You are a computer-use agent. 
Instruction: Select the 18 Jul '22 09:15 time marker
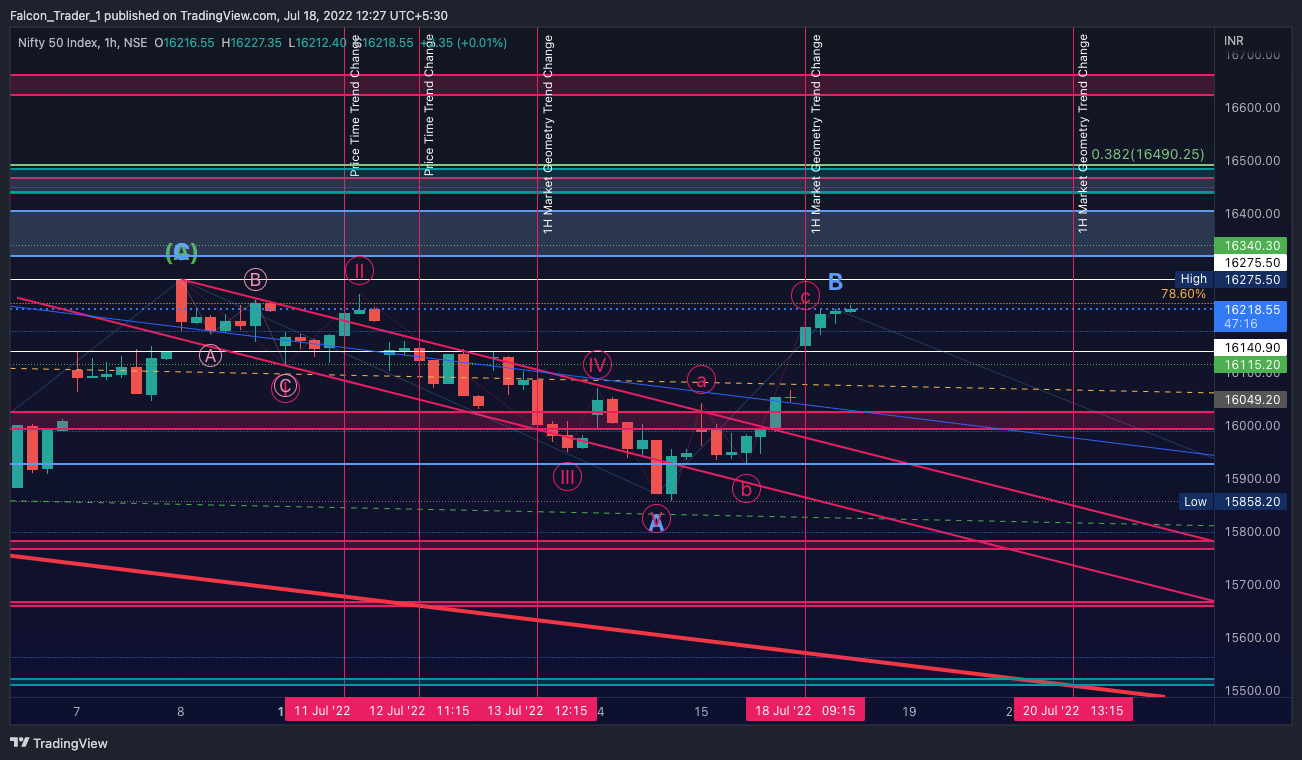(805, 711)
